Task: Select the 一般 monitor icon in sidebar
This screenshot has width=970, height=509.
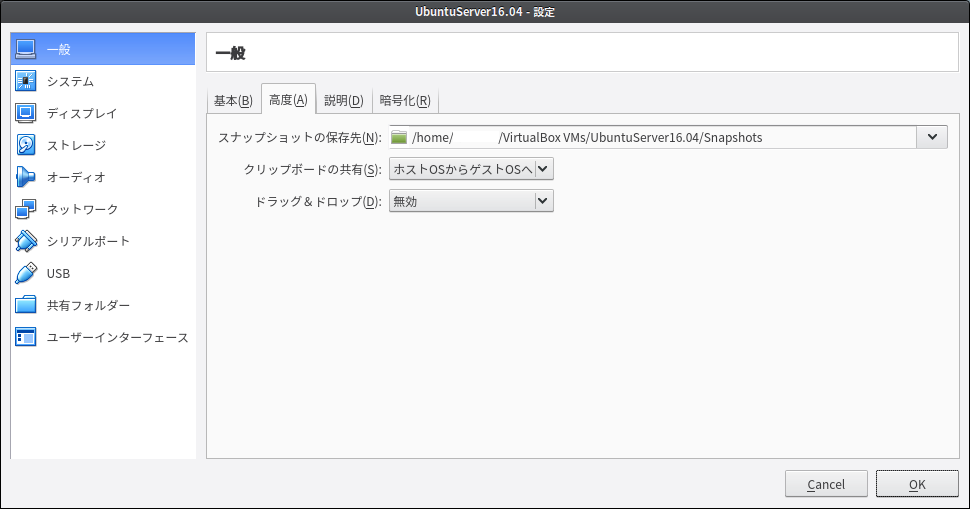Action: [x=25, y=49]
